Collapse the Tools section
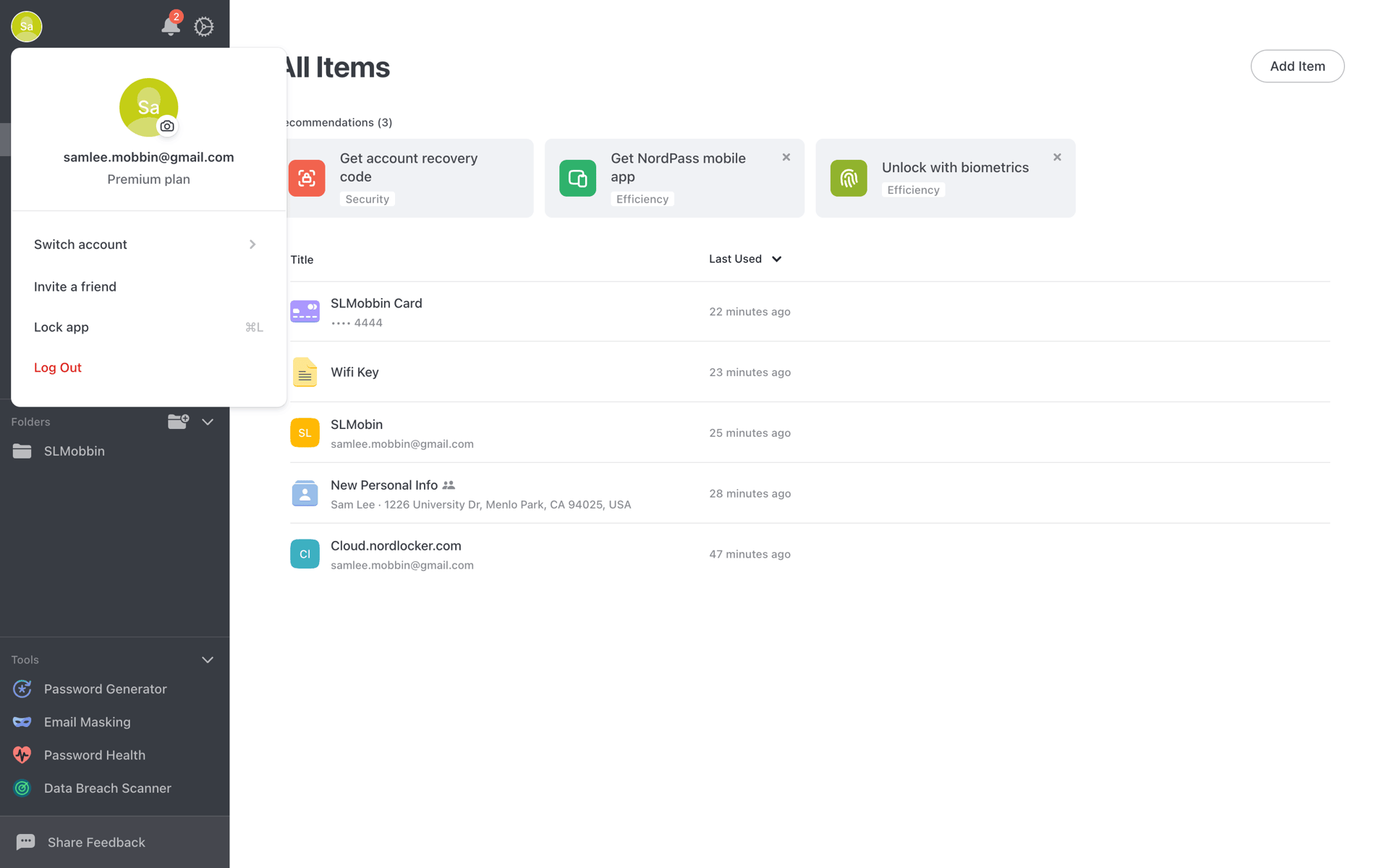 (x=208, y=660)
